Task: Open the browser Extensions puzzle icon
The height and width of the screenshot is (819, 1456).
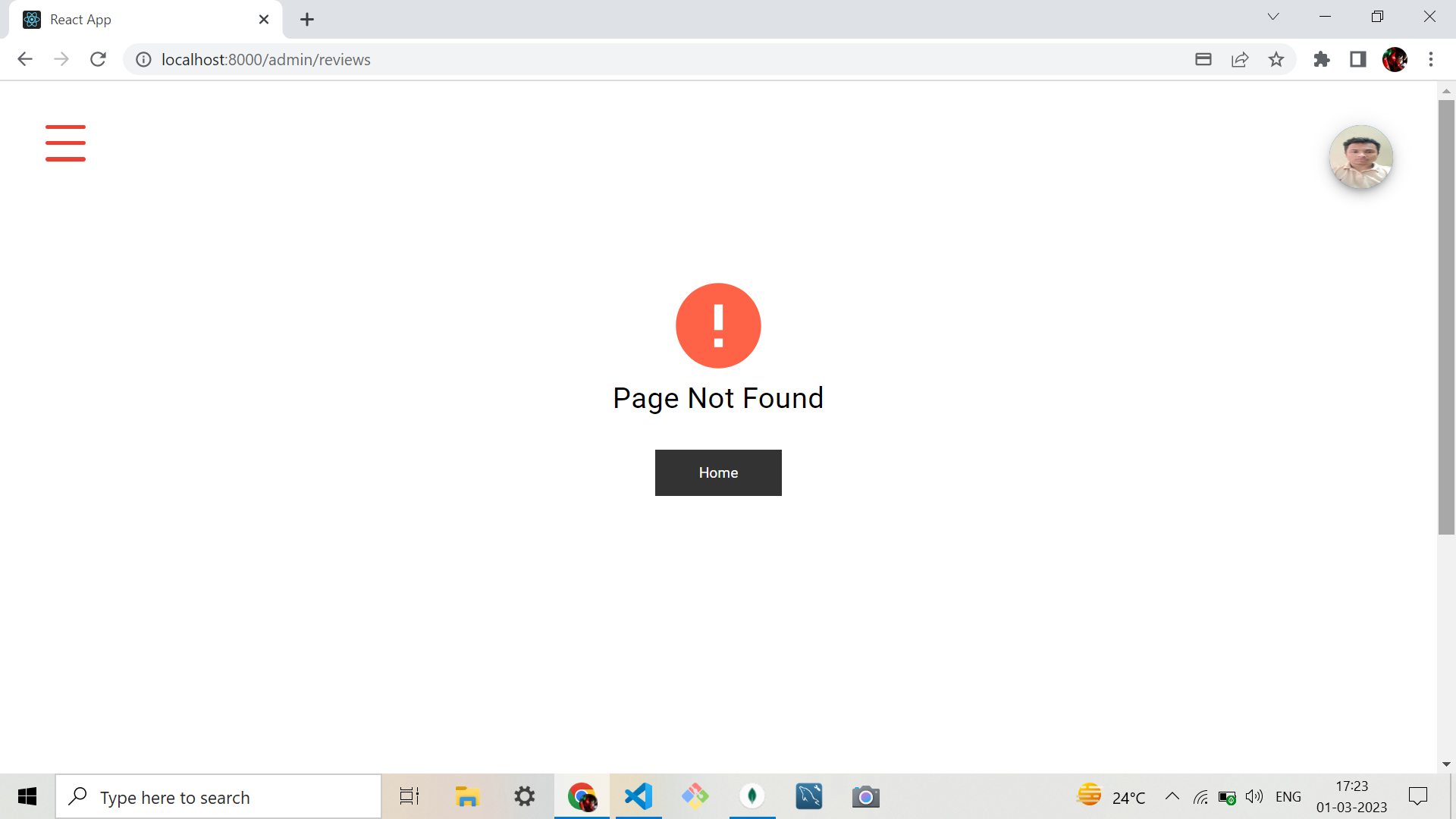Action: tap(1322, 59)
